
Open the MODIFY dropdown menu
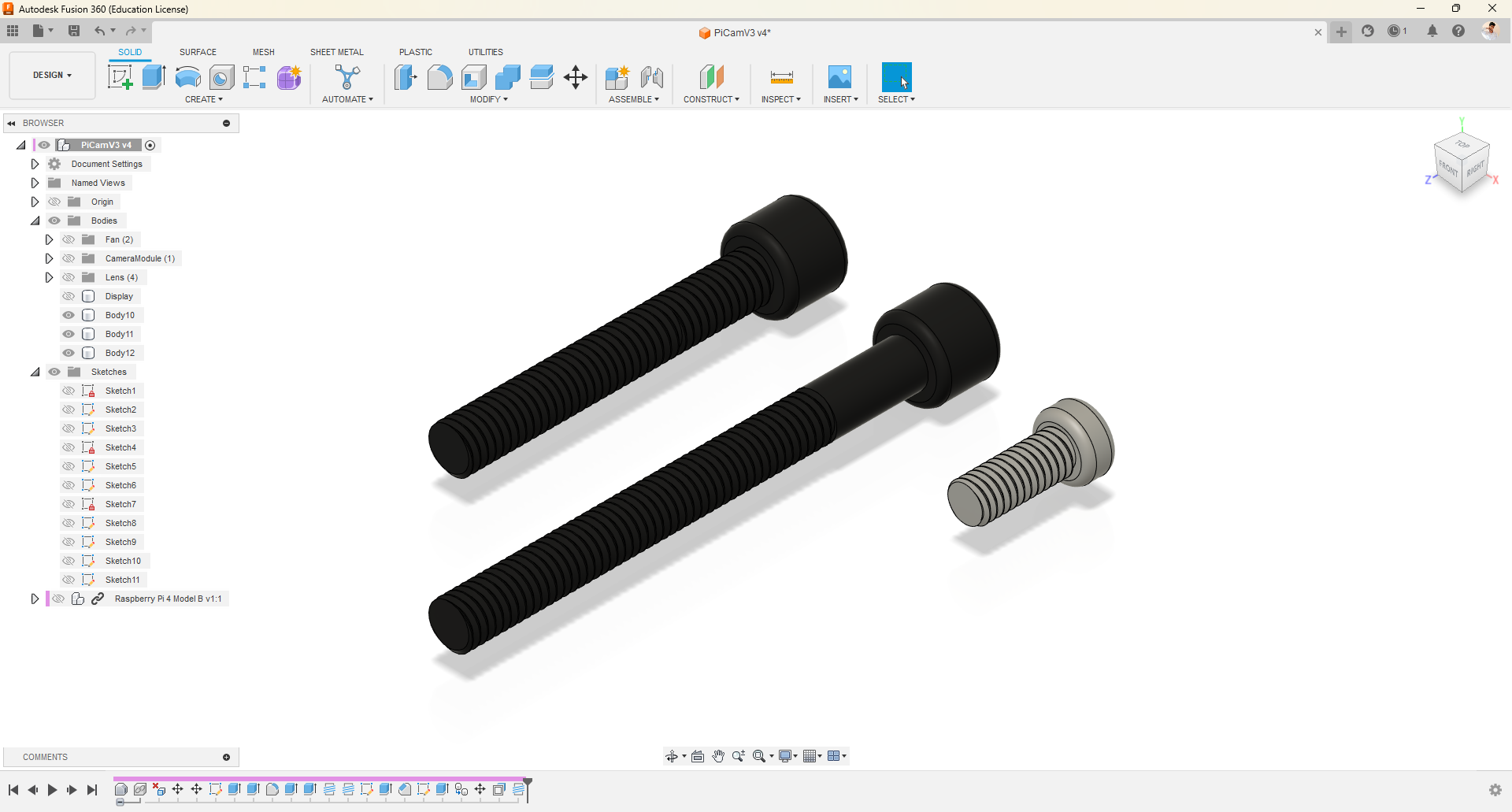click(489, 99)
